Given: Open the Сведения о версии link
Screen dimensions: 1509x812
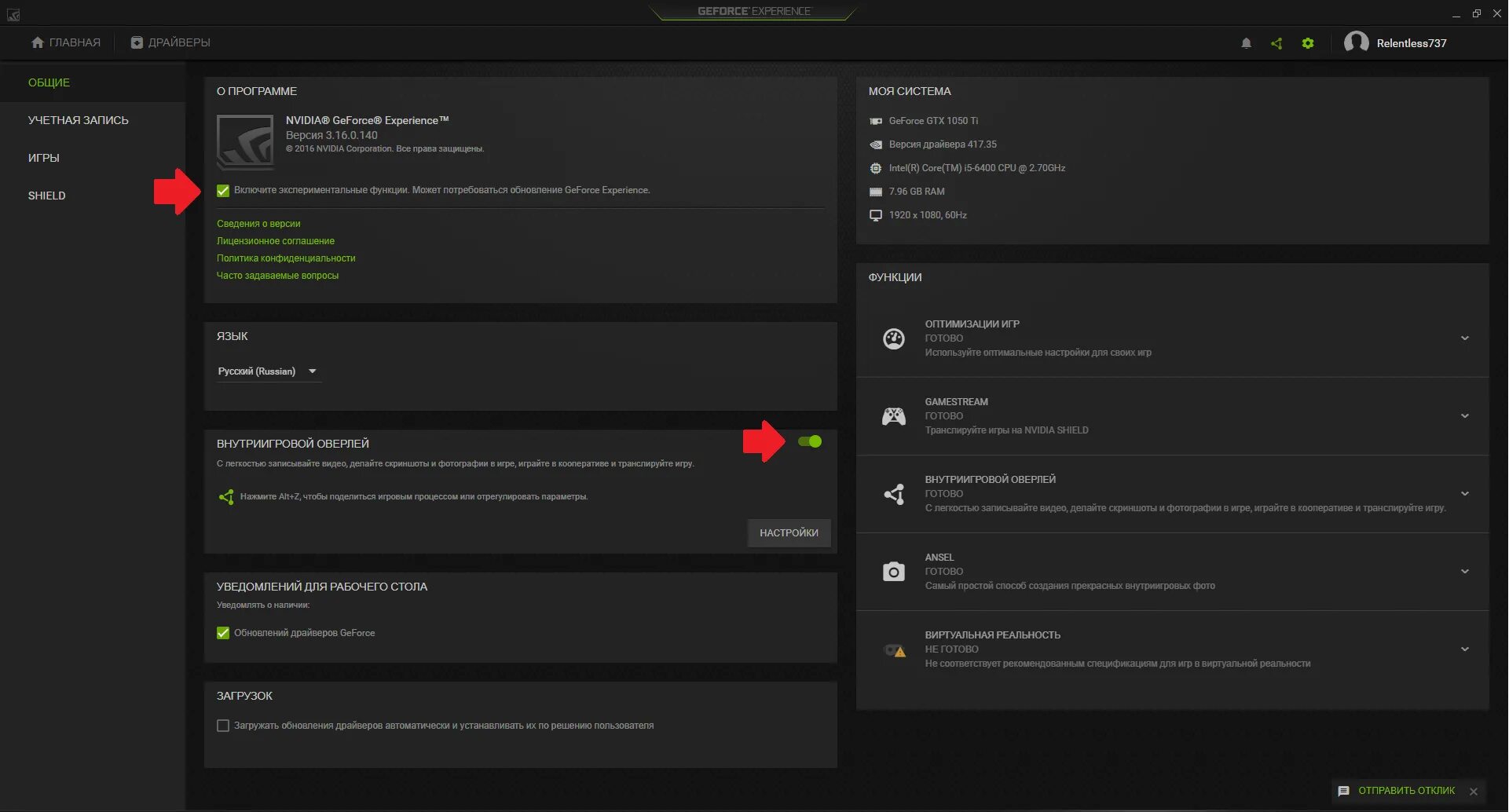Looking at the screenshot, I should pos(258,224).
